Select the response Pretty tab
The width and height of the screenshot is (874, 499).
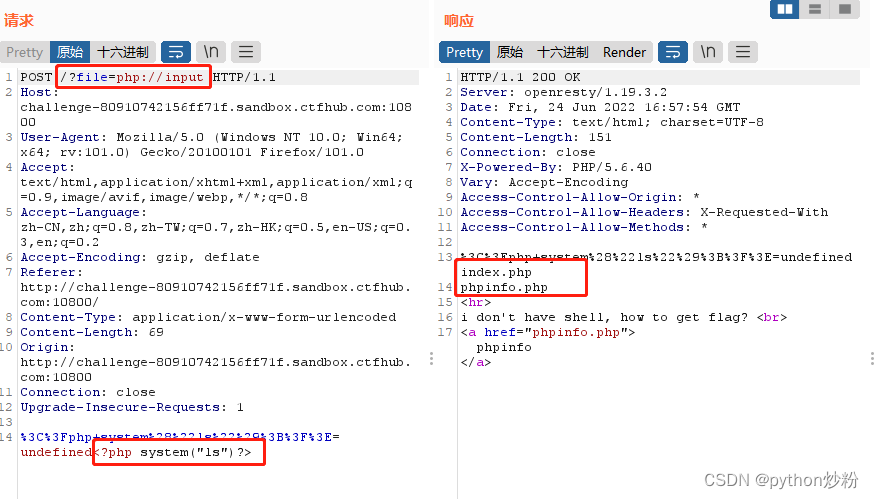pyautogui.click(x=464, y=52)
